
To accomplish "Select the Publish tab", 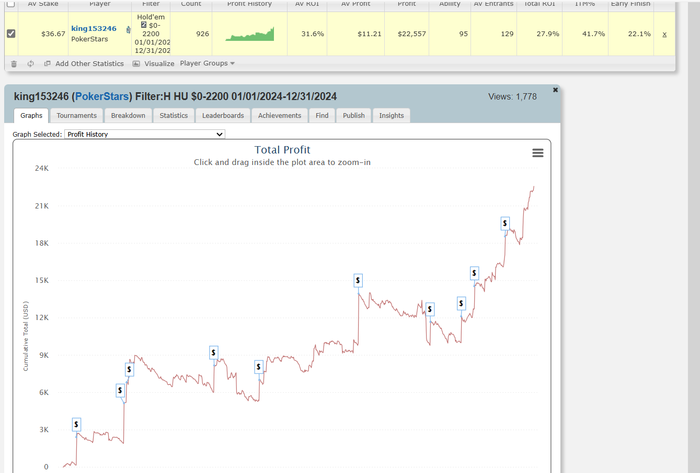I will click(x=354, y=115).
